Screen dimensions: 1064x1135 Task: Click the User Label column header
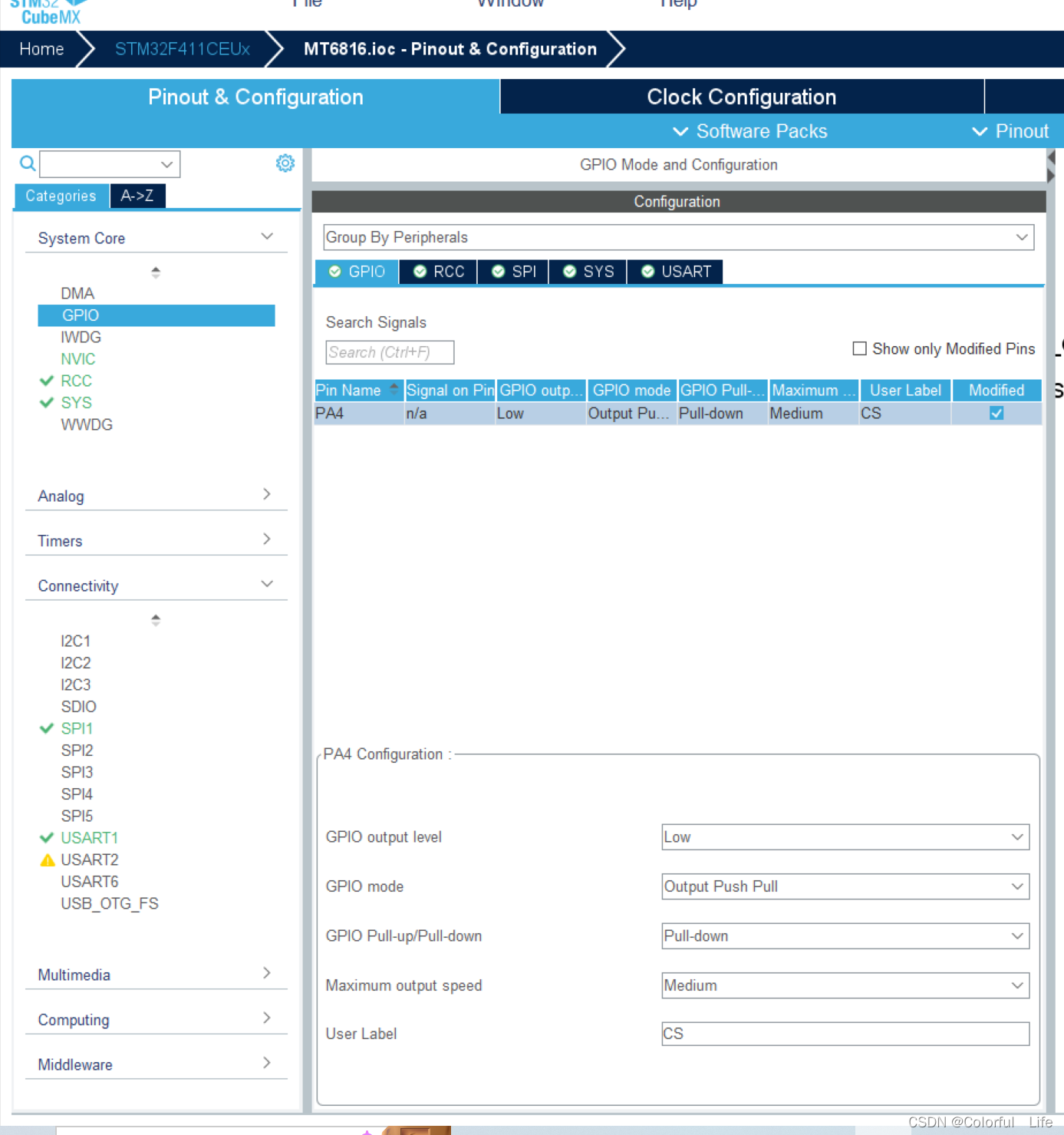[x=905, y=390]
